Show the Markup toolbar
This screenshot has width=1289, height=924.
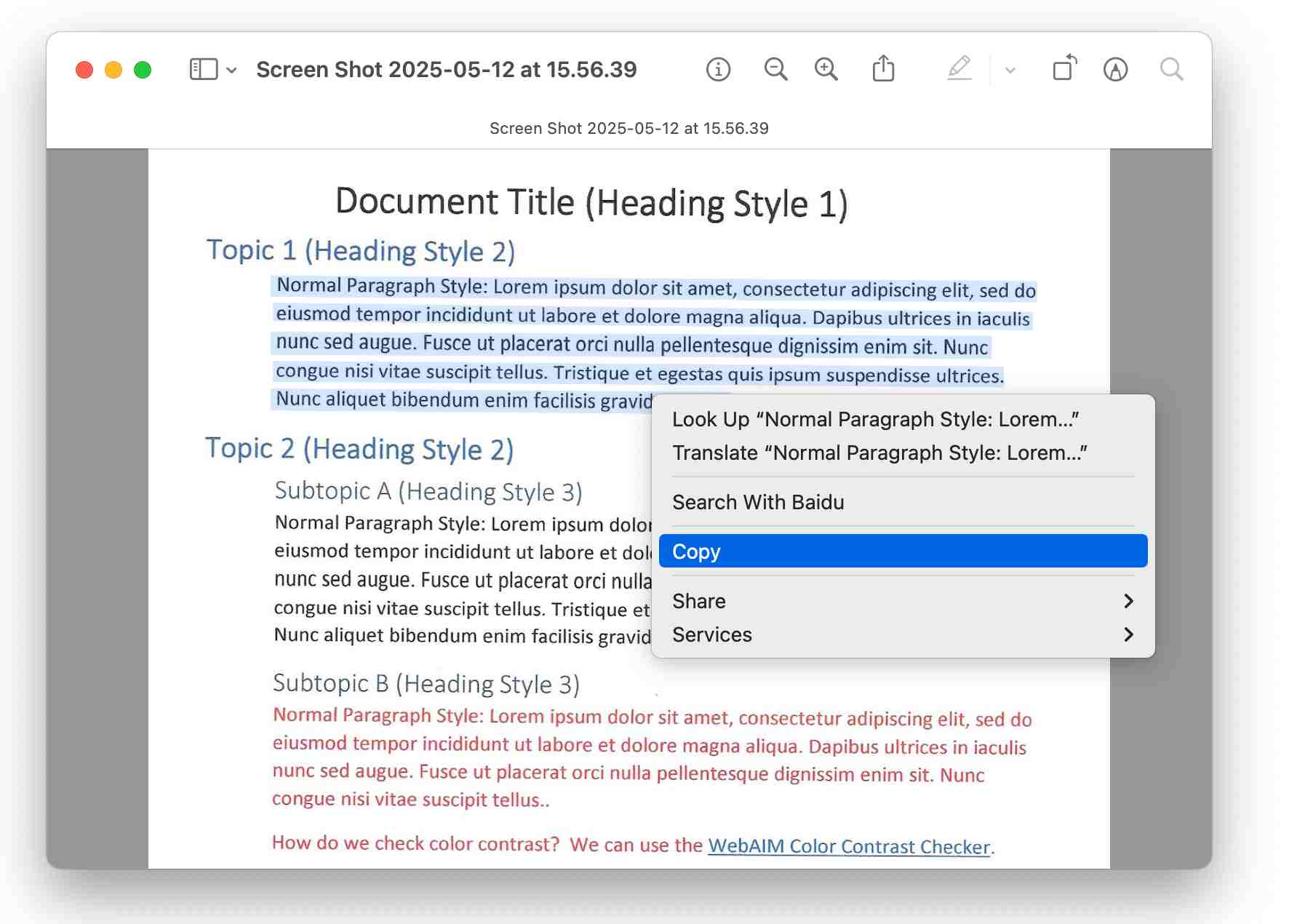pos(1117,69)
